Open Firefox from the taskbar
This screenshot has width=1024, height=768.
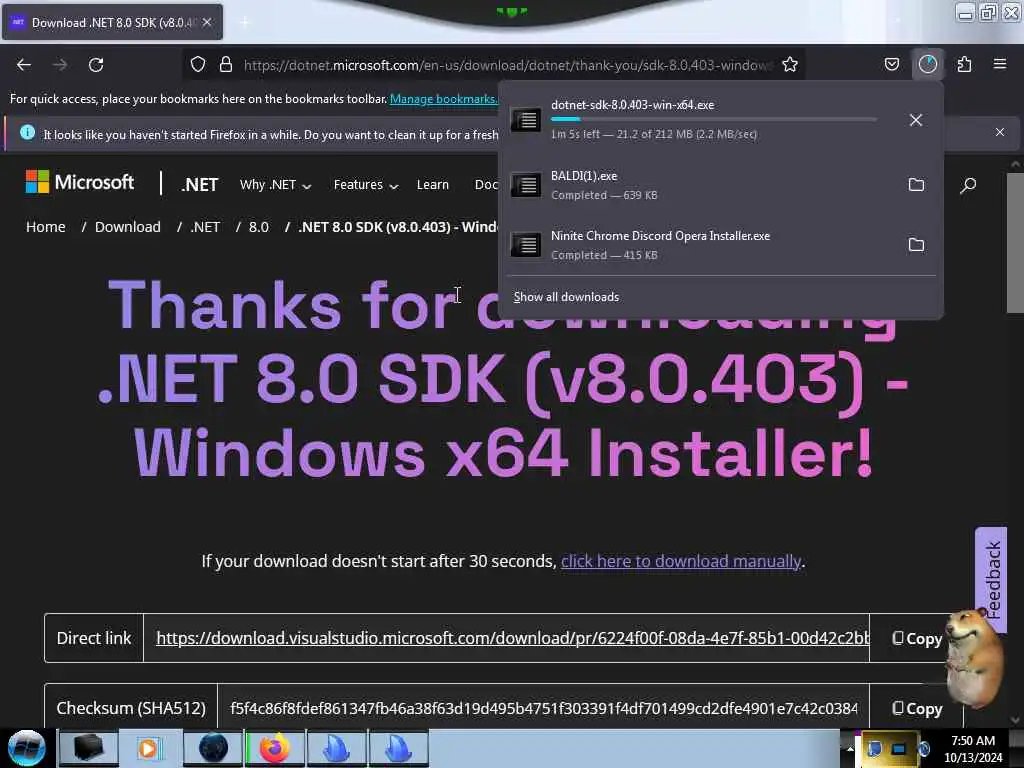275,748
